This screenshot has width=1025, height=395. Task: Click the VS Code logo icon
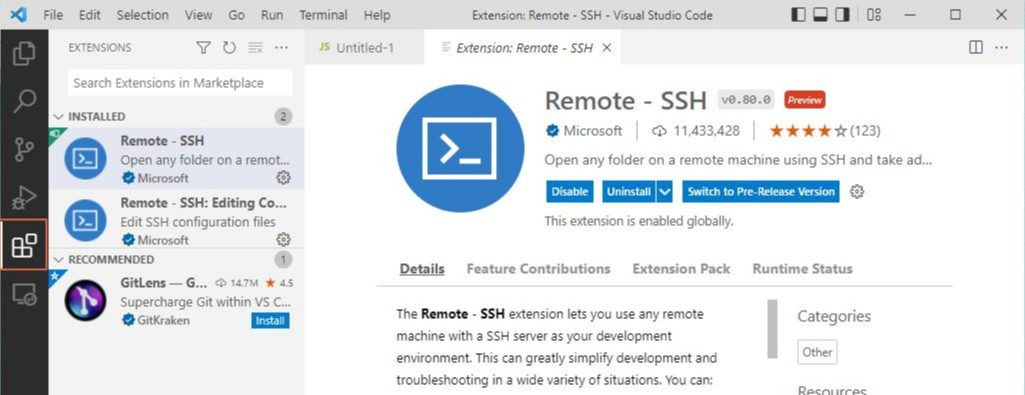(18, 14)
